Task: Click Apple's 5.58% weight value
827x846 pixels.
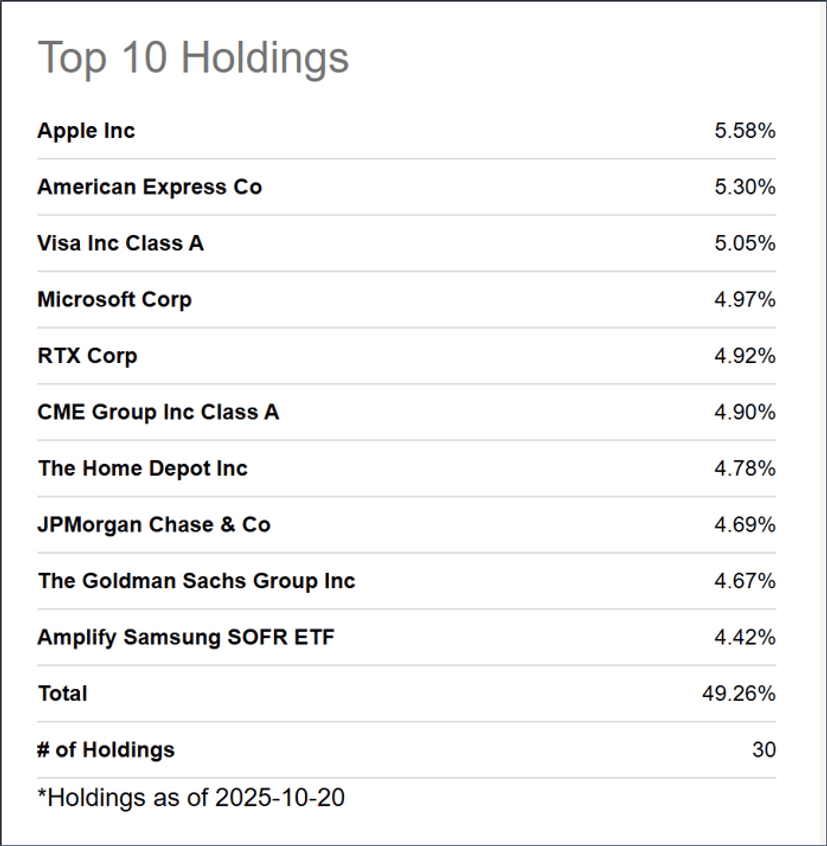Action: [745, 131]
